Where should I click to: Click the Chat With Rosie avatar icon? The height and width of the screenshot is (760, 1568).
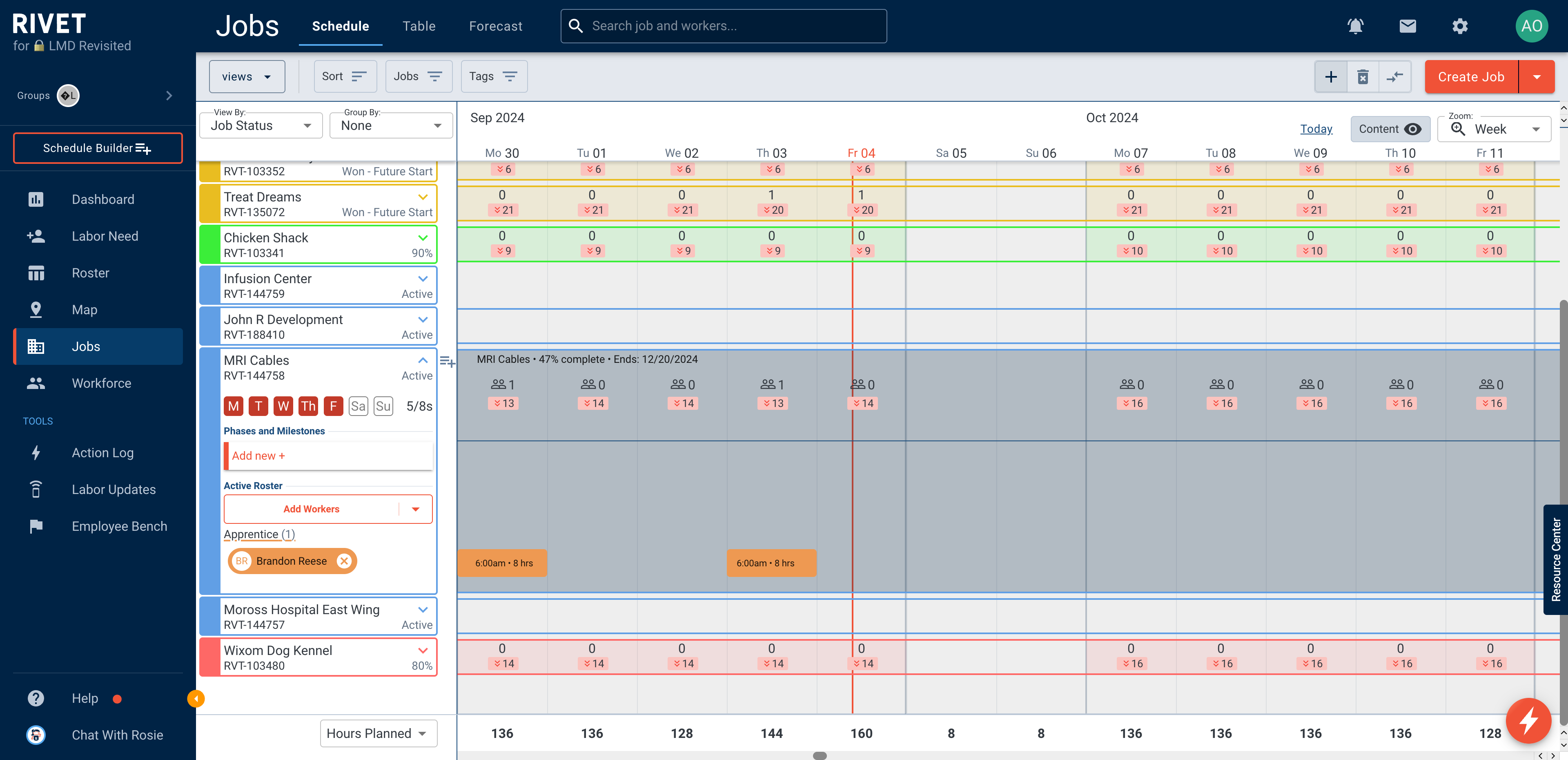tap(36, 735)
